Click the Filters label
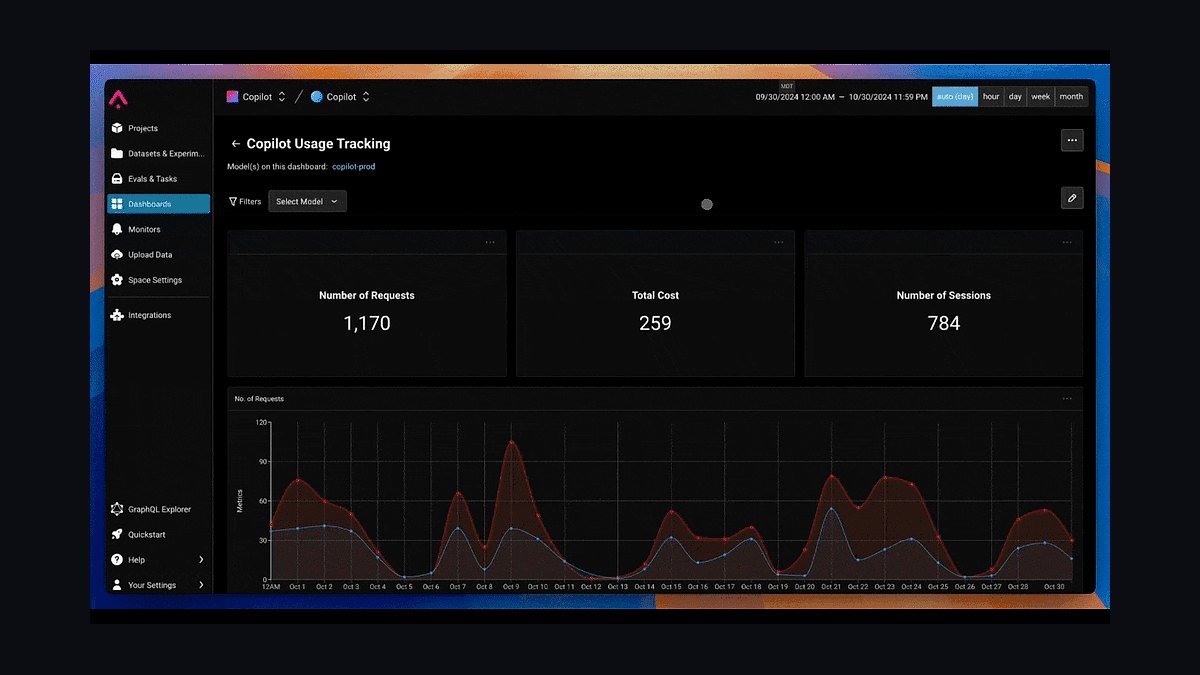Screen dimensions: 1200x675 (x=250, y=201)
